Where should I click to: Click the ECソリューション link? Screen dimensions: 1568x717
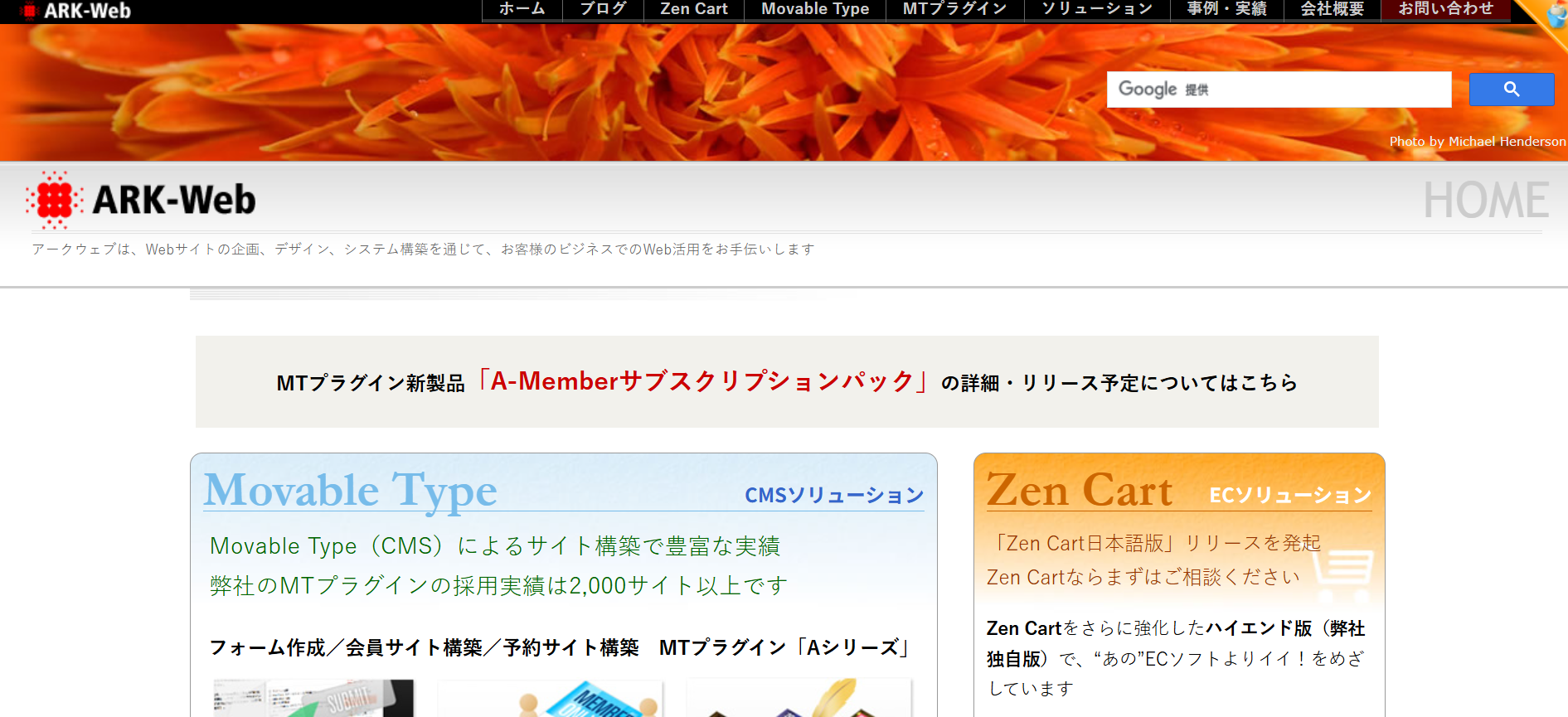(x=1290, y=496)
